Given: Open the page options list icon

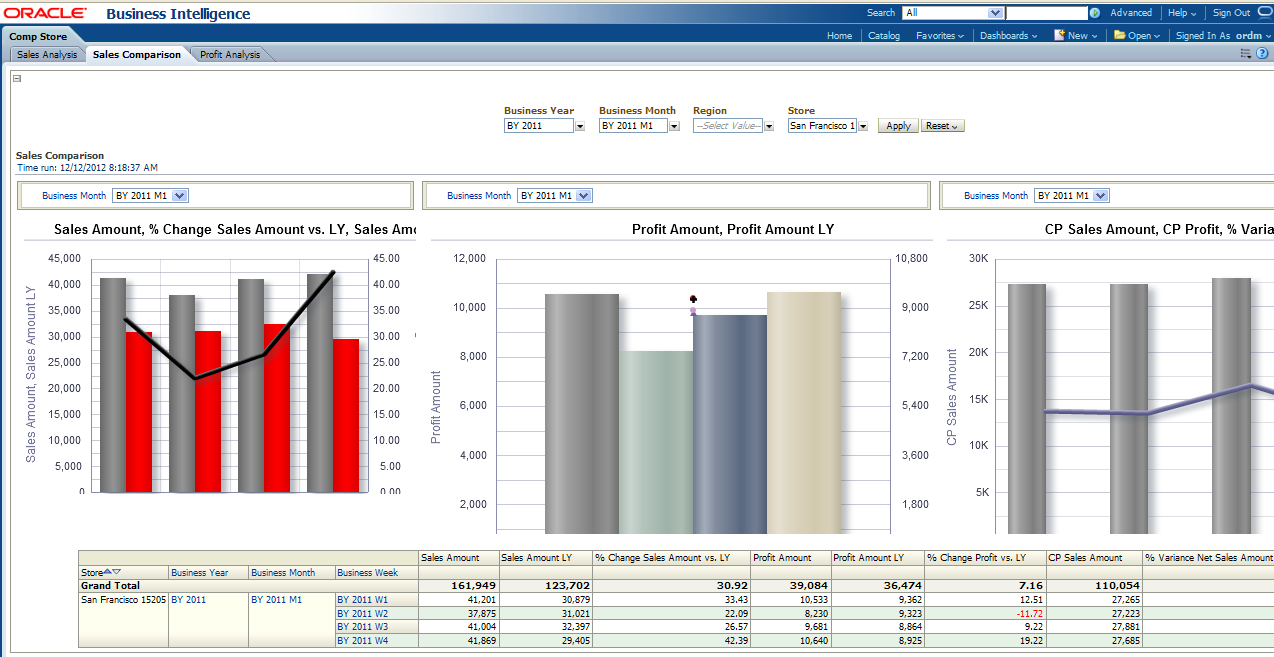Looking at the screenshot, I should (x=1245, y=54).
